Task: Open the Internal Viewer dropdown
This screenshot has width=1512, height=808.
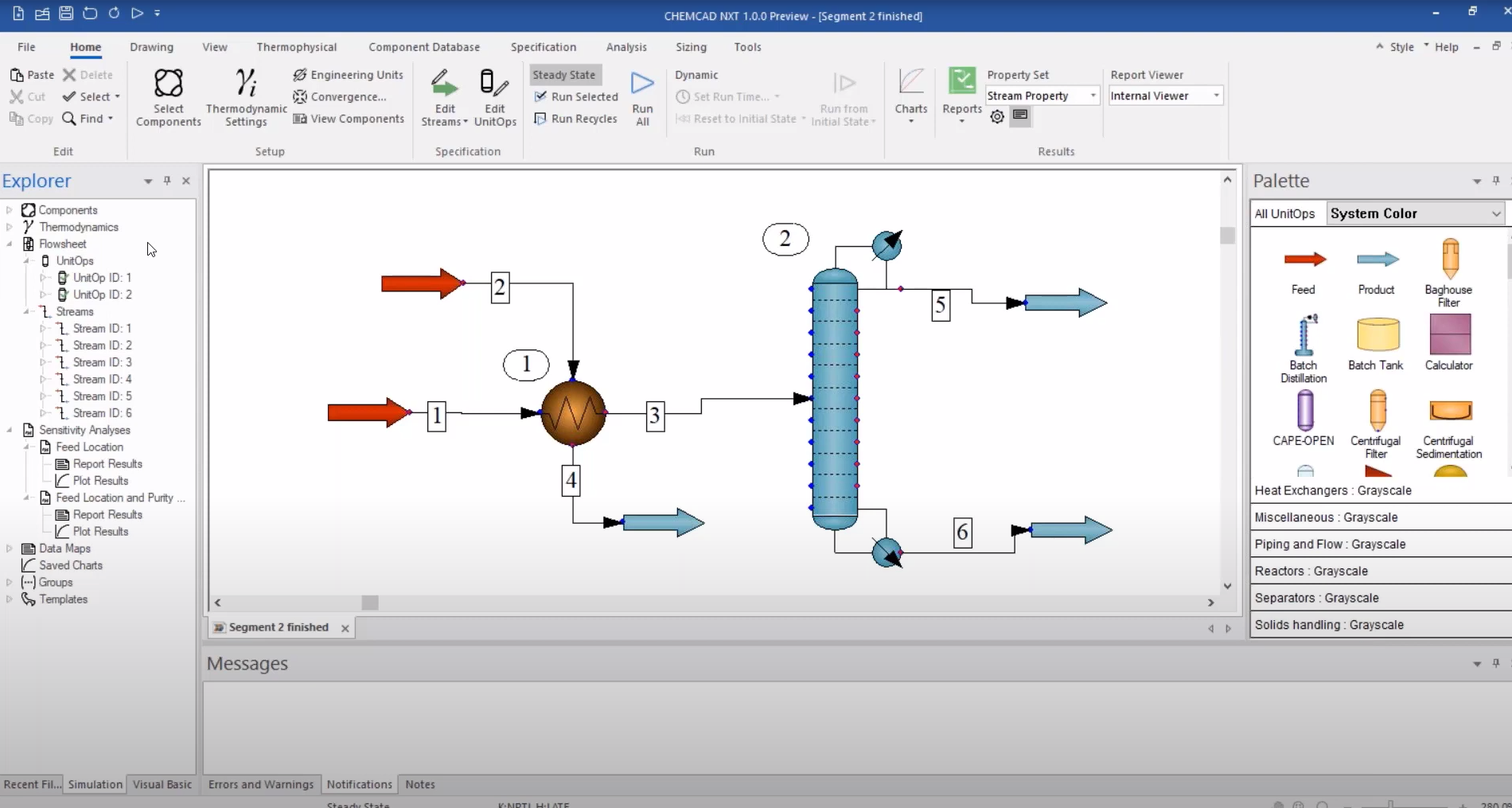Action: tap(1216, 96)
